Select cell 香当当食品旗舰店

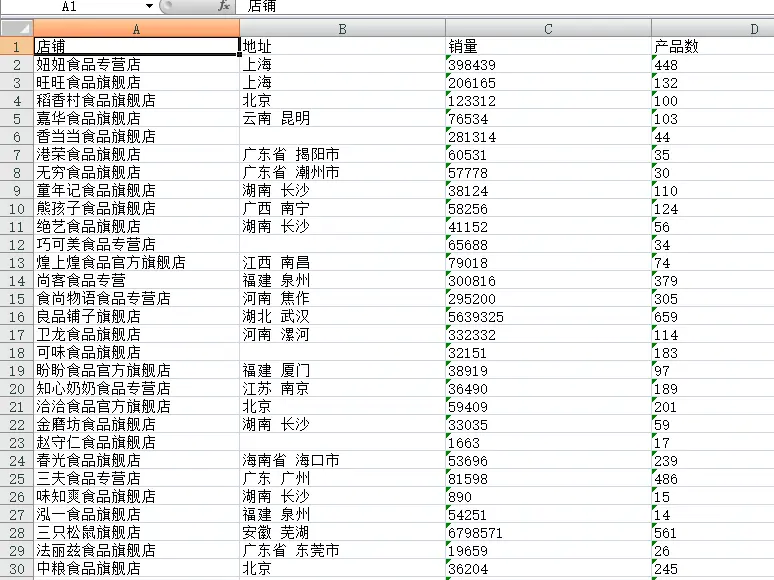point(137,136)
